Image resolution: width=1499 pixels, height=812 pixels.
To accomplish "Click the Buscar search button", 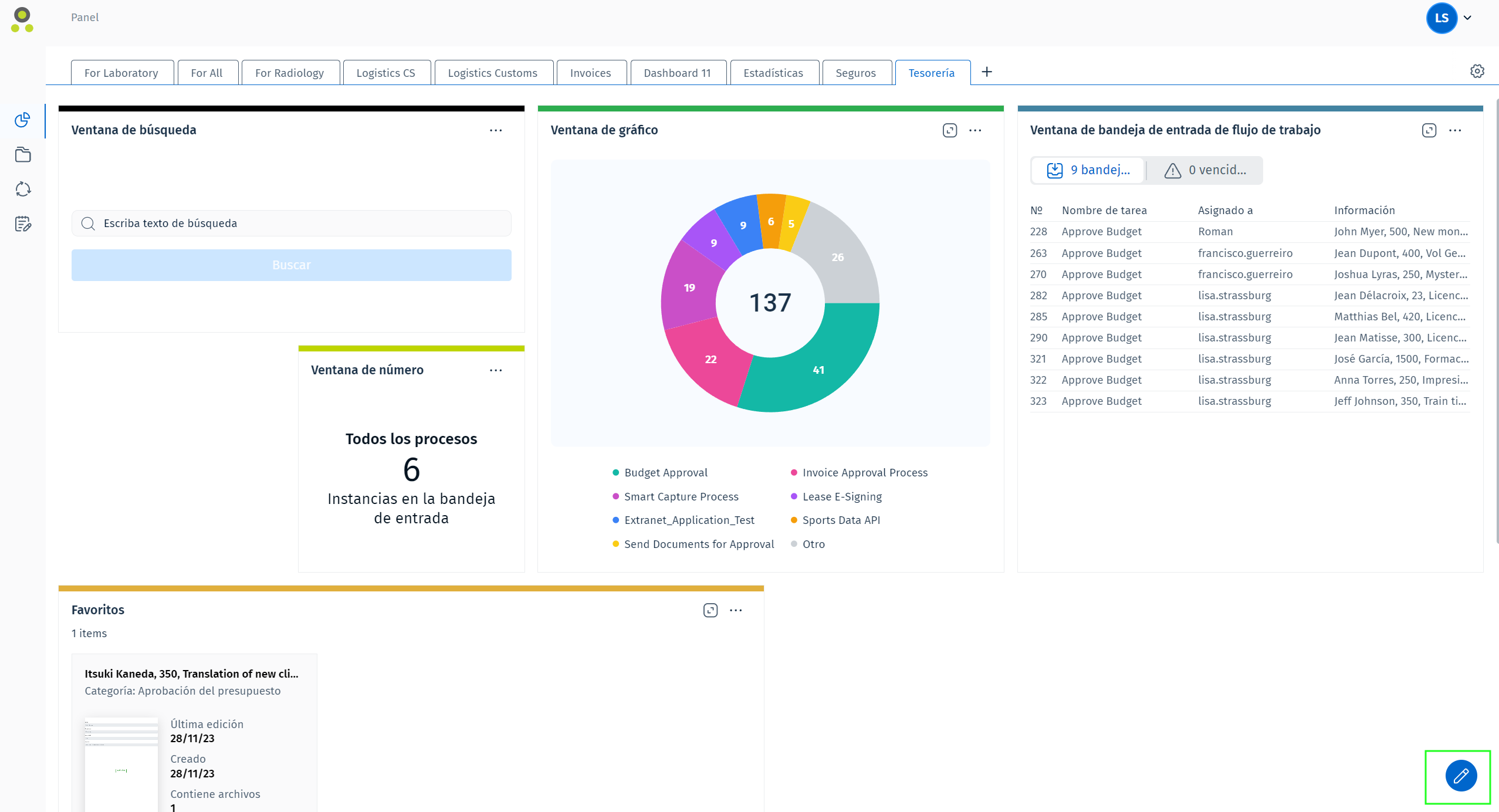I will [291, 265].
